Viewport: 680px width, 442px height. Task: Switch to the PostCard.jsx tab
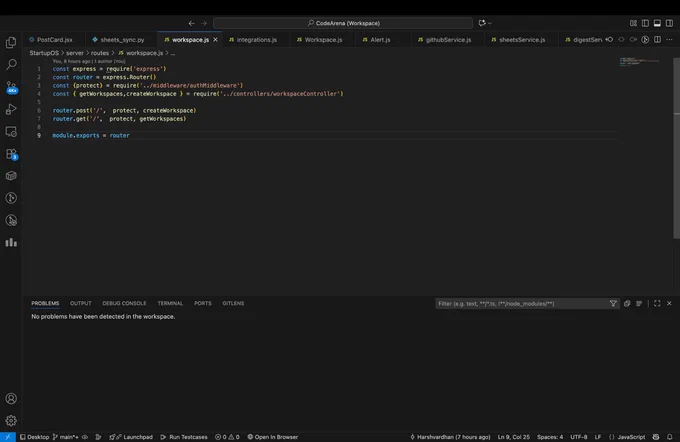pyautogui.click(x=55, y=39)
